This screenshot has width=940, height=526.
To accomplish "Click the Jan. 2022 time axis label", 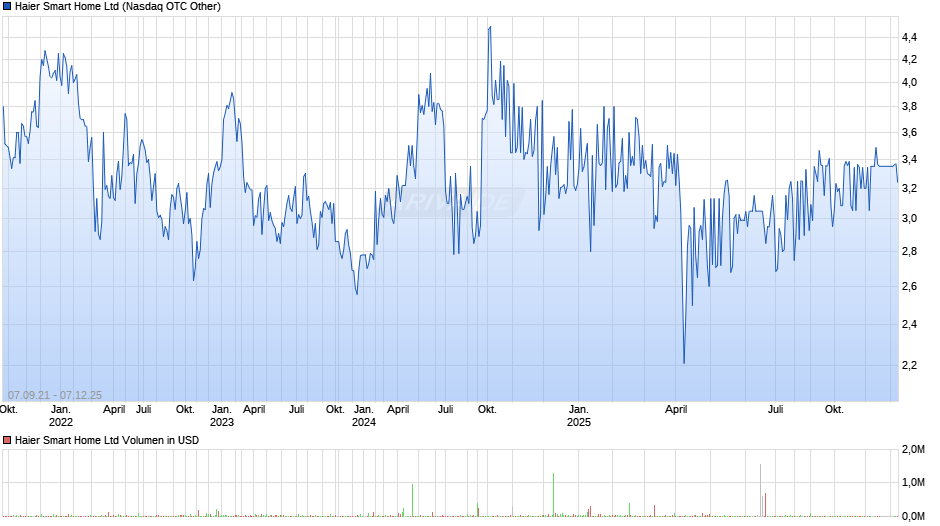I will click(x=61, y=416).
